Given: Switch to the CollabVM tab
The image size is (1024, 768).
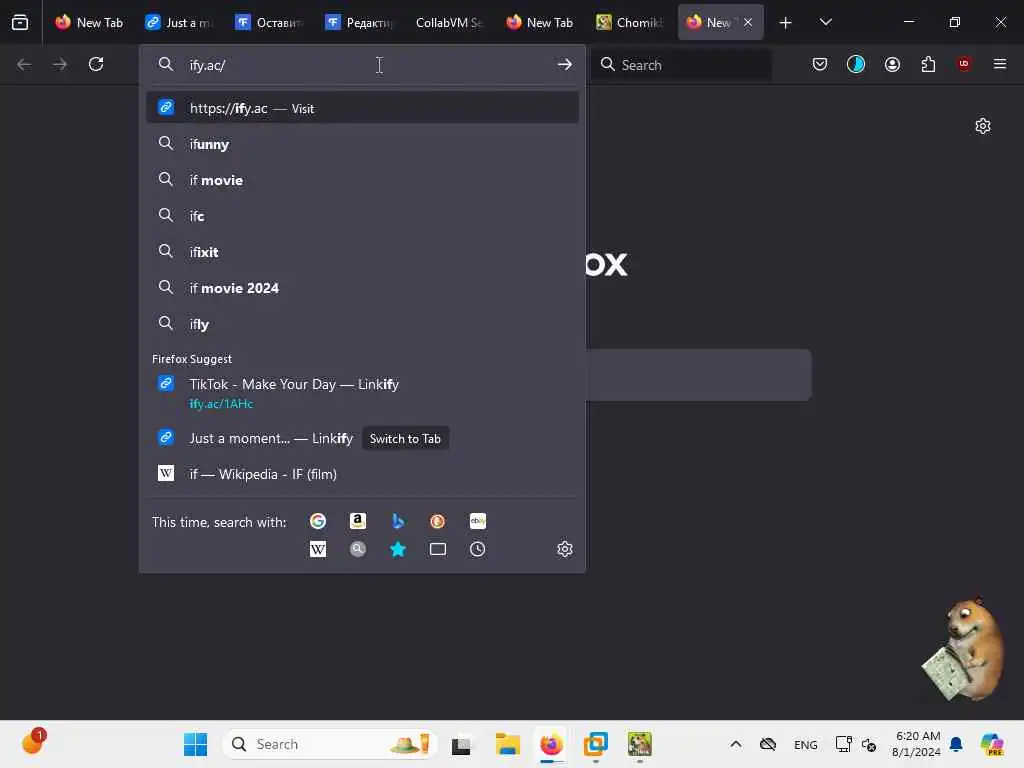Looking at the screenshot, I should tap(450, 23).
